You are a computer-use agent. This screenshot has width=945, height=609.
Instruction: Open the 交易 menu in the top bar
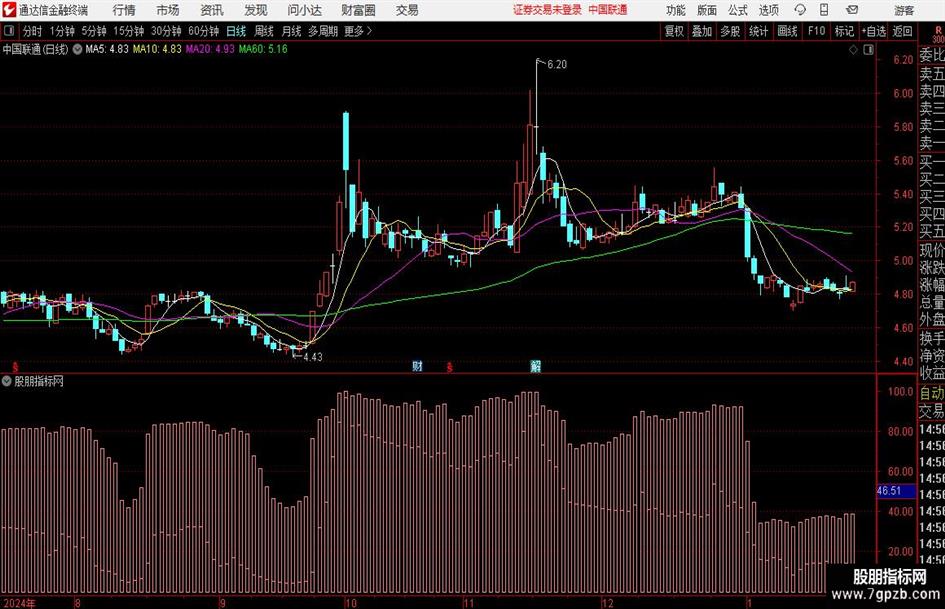(407, 10)
